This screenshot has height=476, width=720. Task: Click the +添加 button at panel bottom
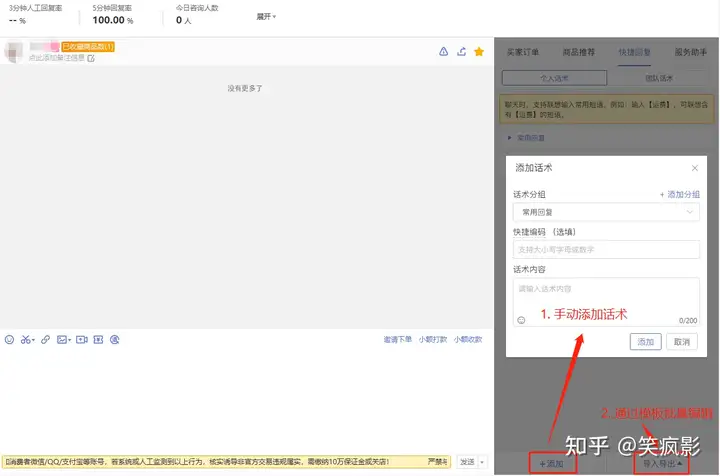tap(552, 464)
